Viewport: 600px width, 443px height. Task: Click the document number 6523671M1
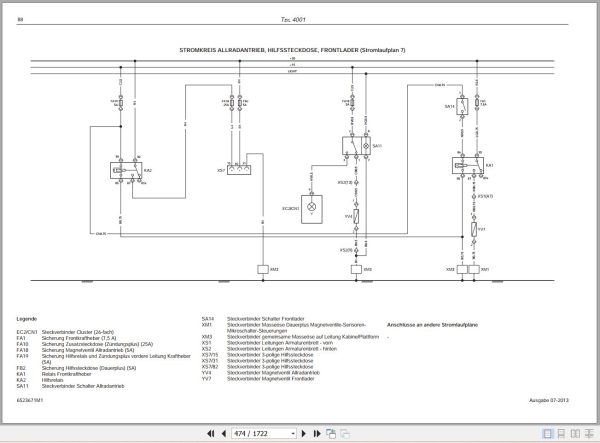coord(30,400)
